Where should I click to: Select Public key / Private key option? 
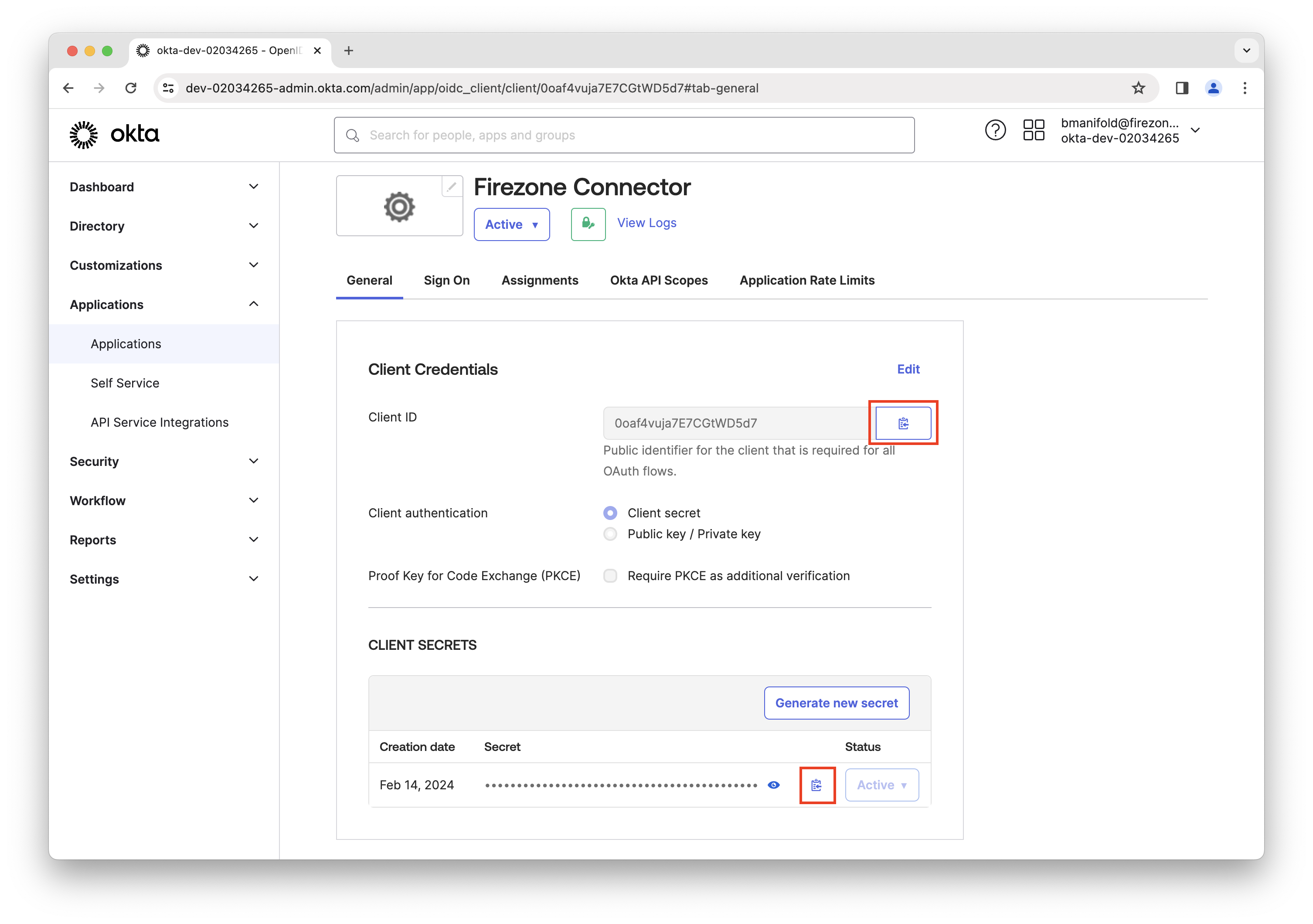click(610, 534)
